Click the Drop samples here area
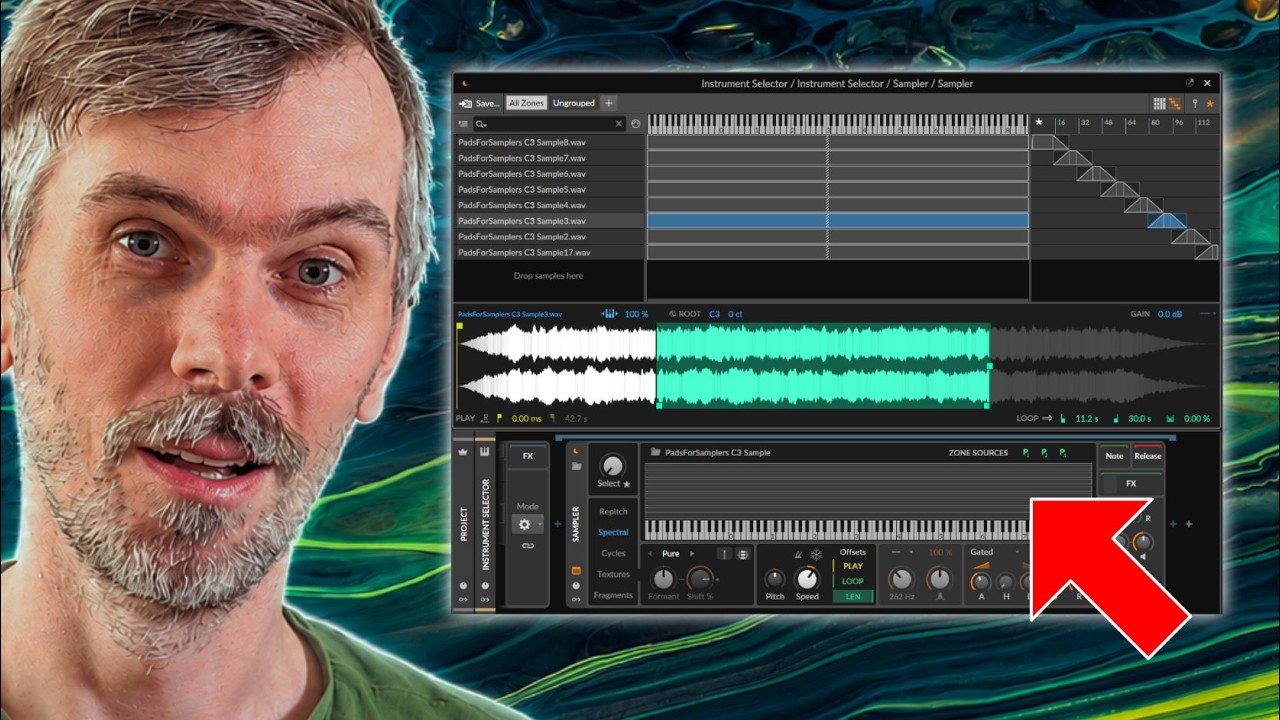 pos(548,276)
